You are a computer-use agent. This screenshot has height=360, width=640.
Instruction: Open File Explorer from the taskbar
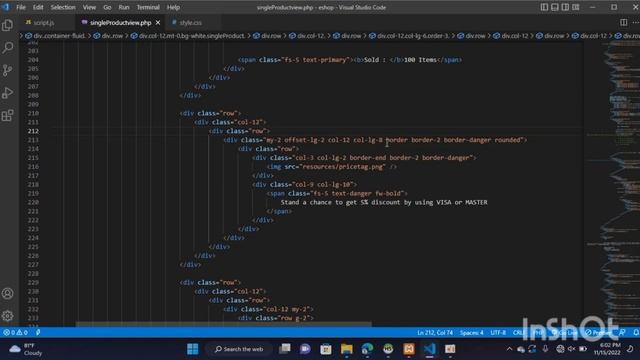click(x=347, y=349)
